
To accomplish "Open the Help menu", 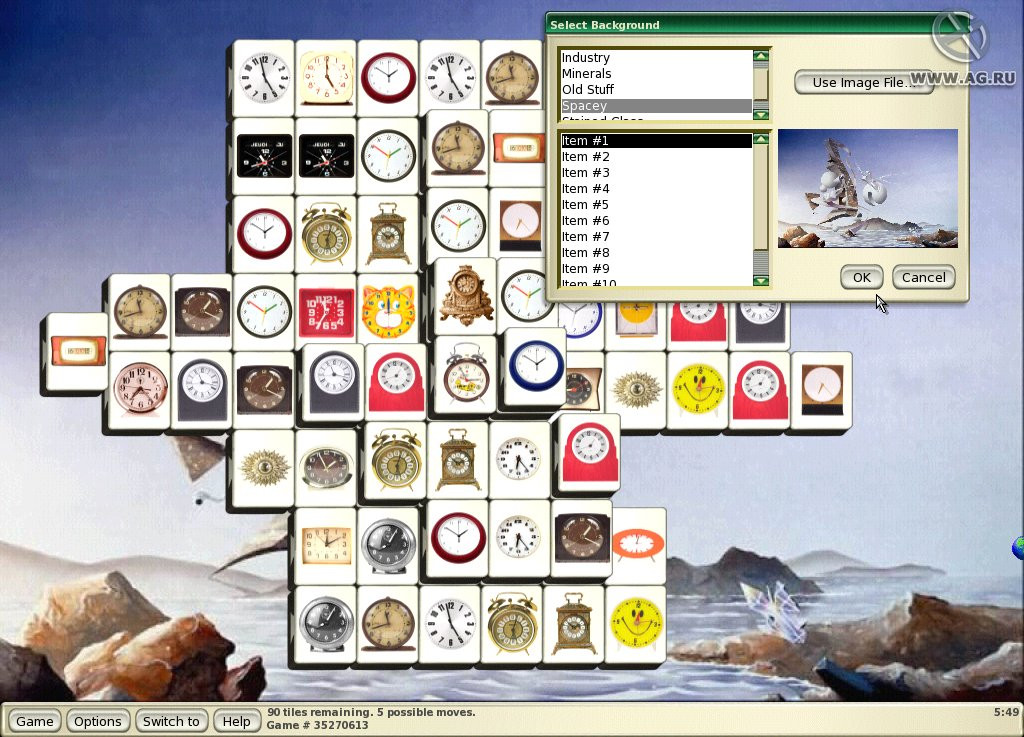I will pyautogui.click(x=236, y=721).
